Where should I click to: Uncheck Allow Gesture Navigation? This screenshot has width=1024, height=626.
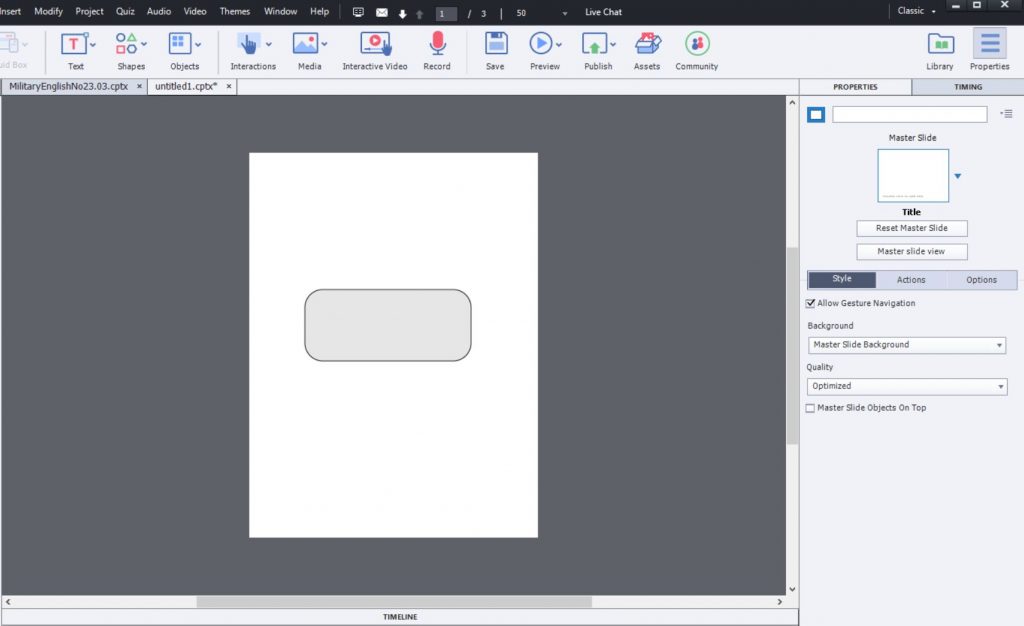pos(810,303)
